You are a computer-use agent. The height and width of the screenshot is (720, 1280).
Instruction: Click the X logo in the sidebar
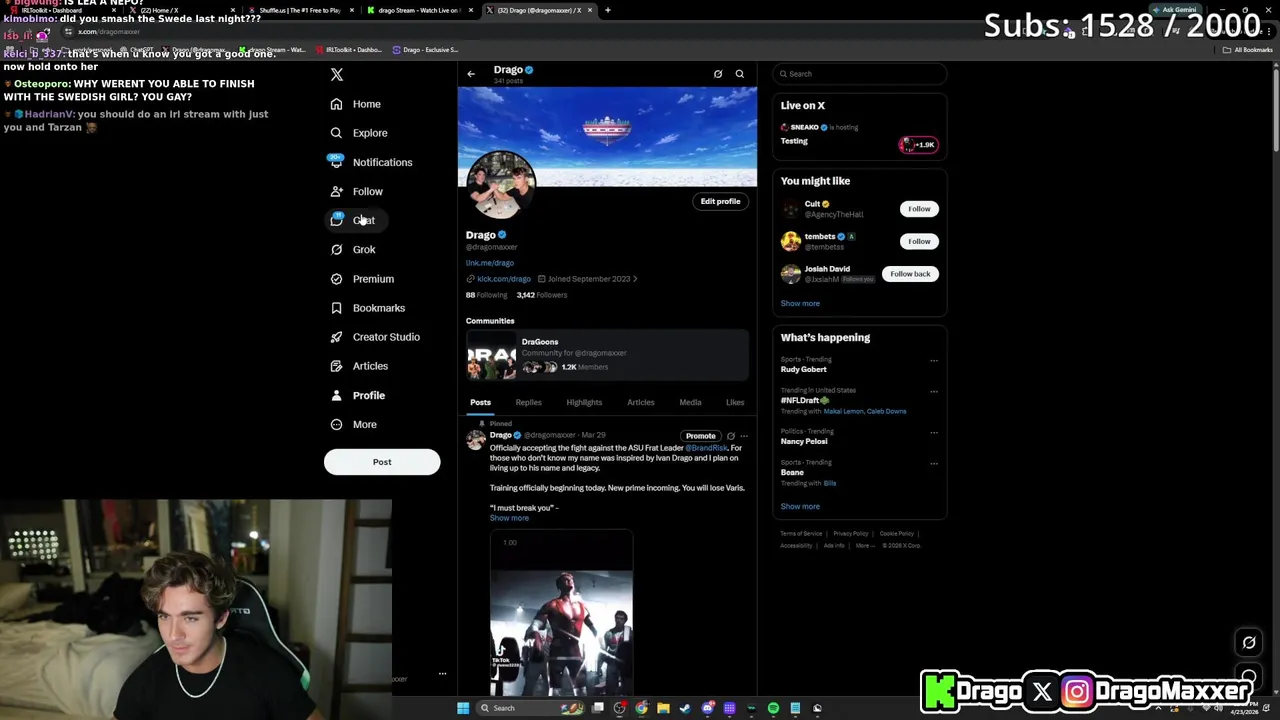(x=337, y=75)
